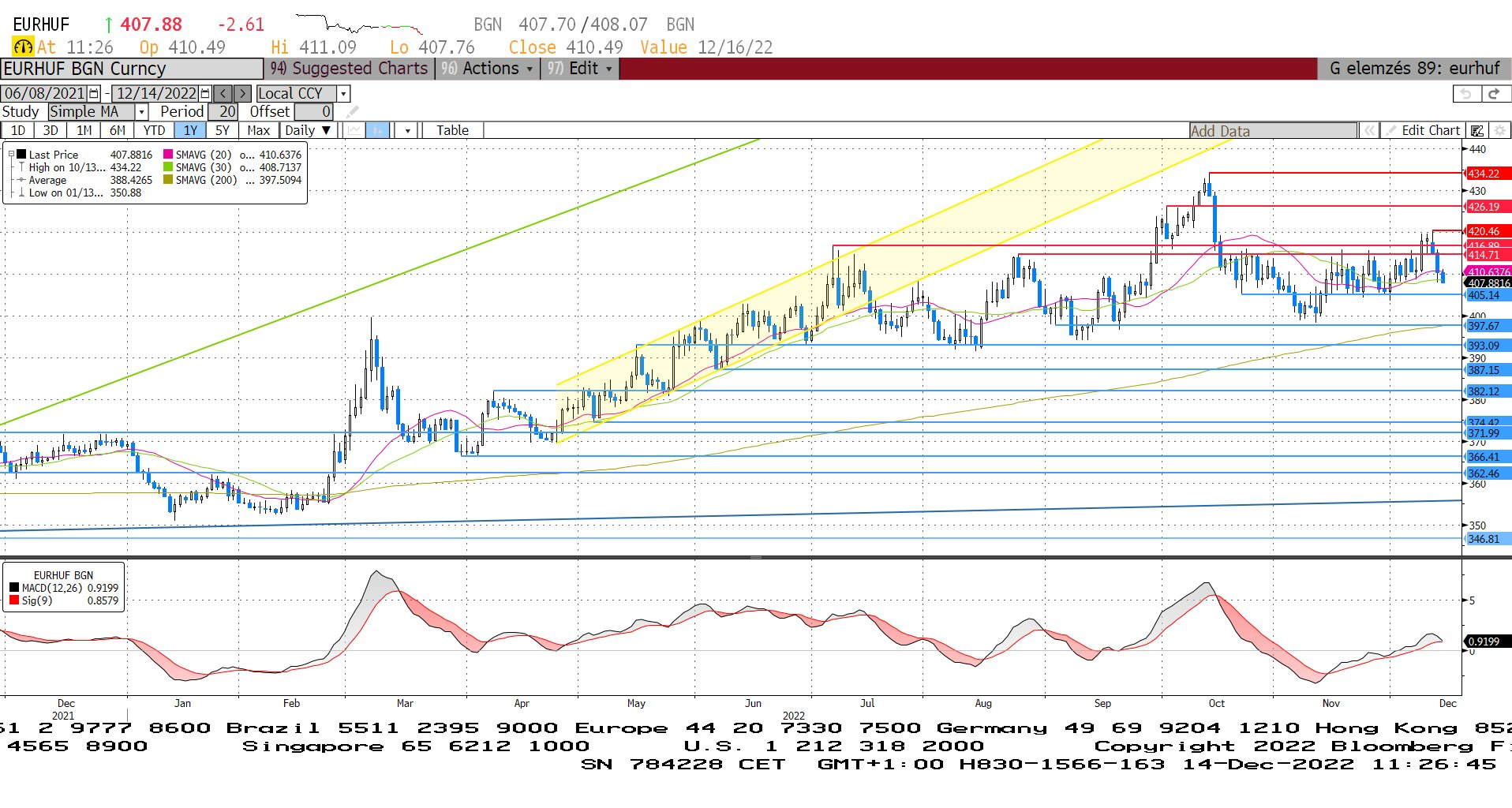Click the 426.19 red level label
1512x808 pixels.
tap(1488, 207)
